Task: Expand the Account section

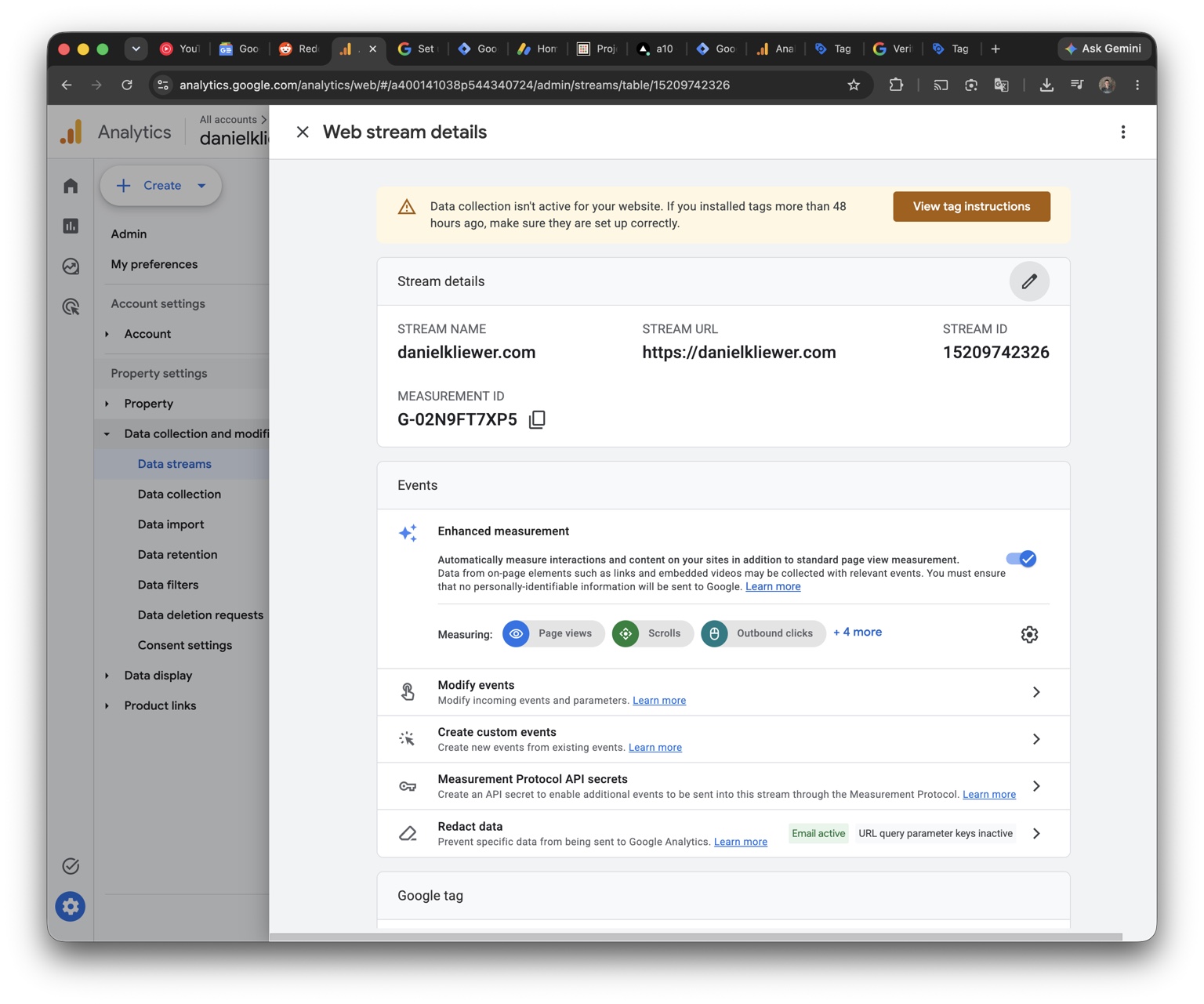Action: [107, 334]
